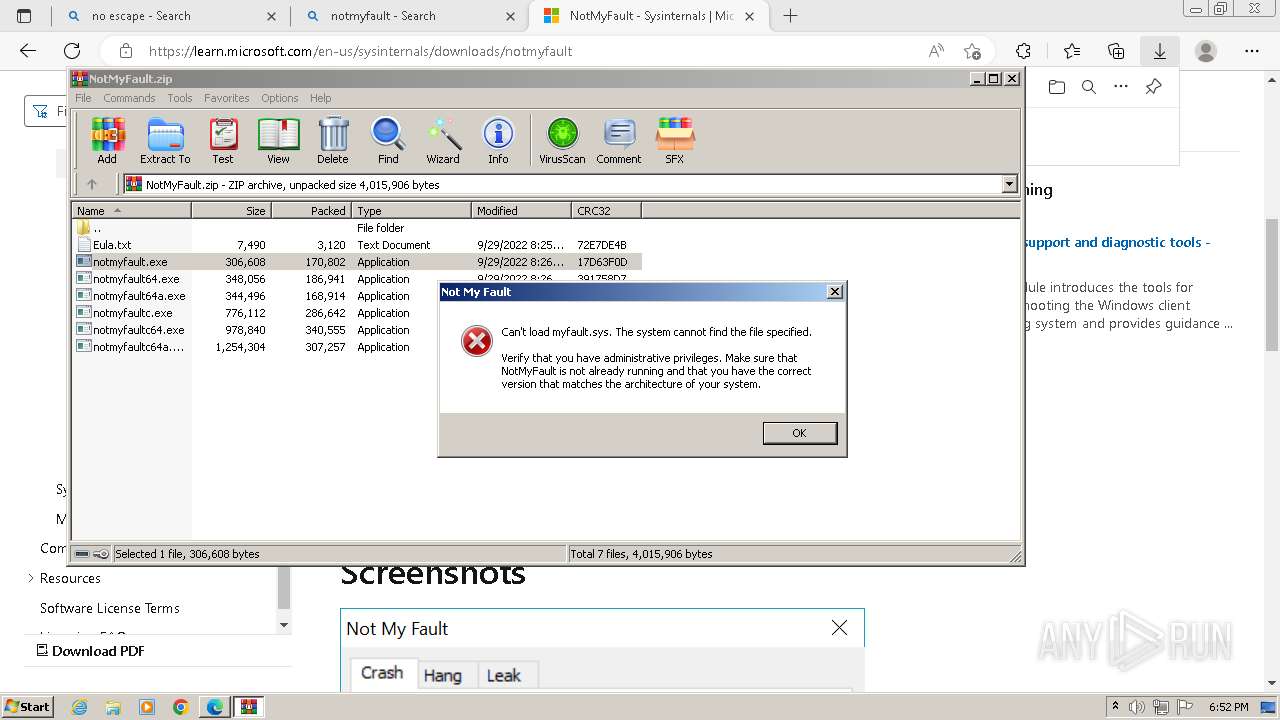Click the Delete trash icon
Image resolution: width=1280 pixels, height=720 pixels.
pos(333,140)
